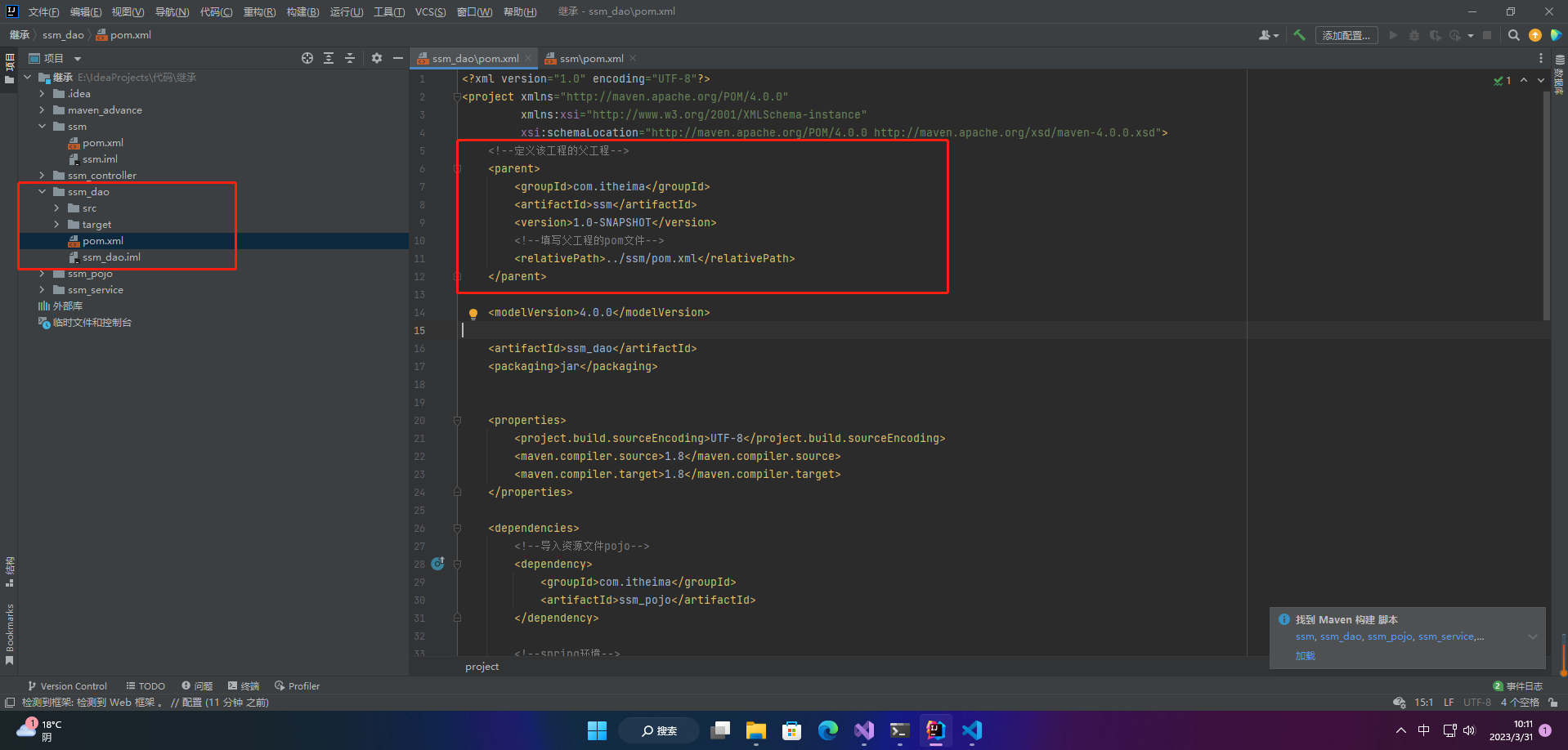Collapse all items in project tree

(350, 58)
